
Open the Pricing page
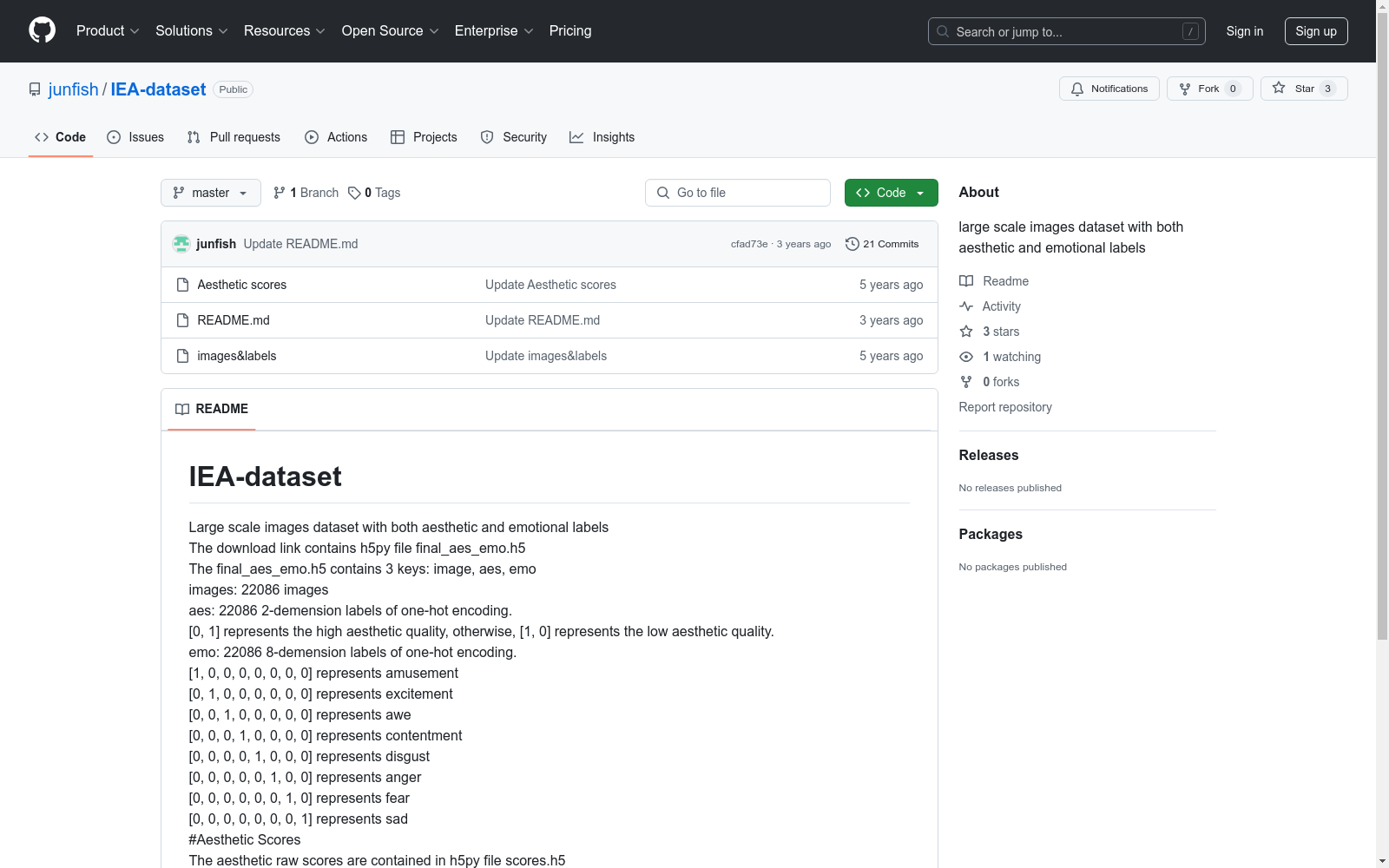pyautogui.click(x=570, y=30)
